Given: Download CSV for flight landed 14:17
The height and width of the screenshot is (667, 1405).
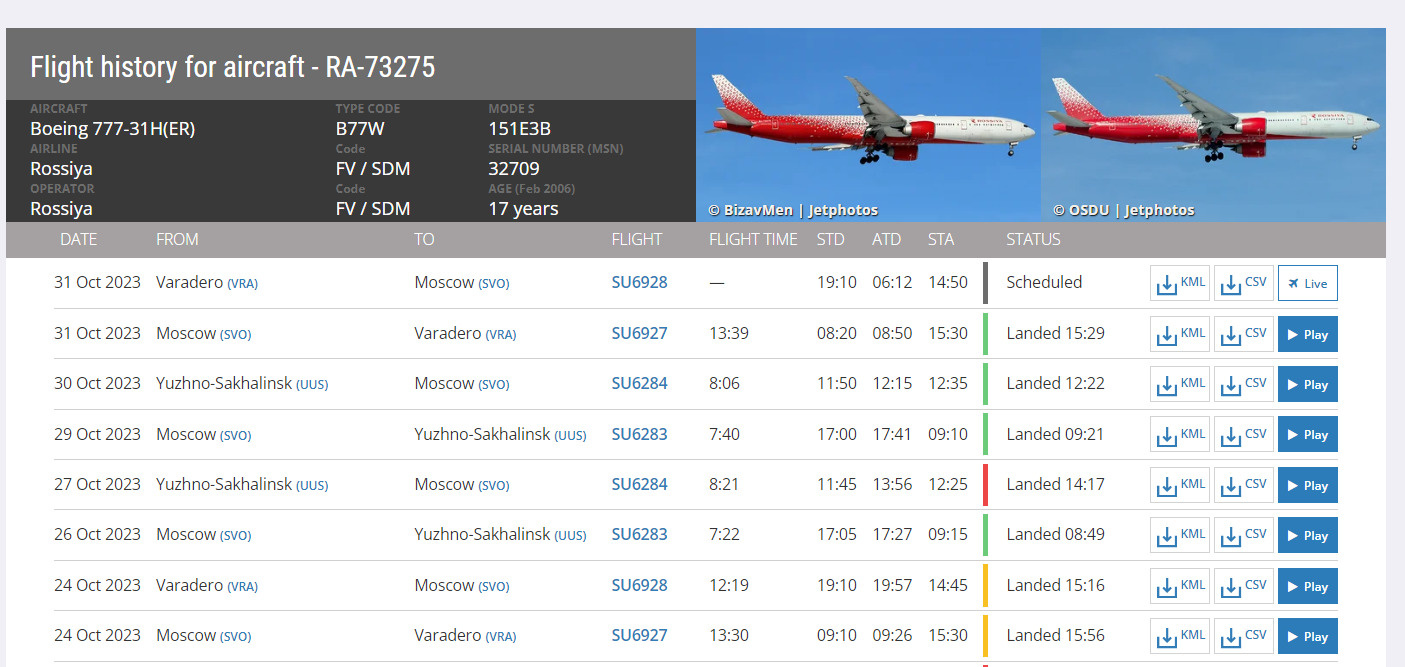Looking at the screenshot, I should [x=1243, y=485].
